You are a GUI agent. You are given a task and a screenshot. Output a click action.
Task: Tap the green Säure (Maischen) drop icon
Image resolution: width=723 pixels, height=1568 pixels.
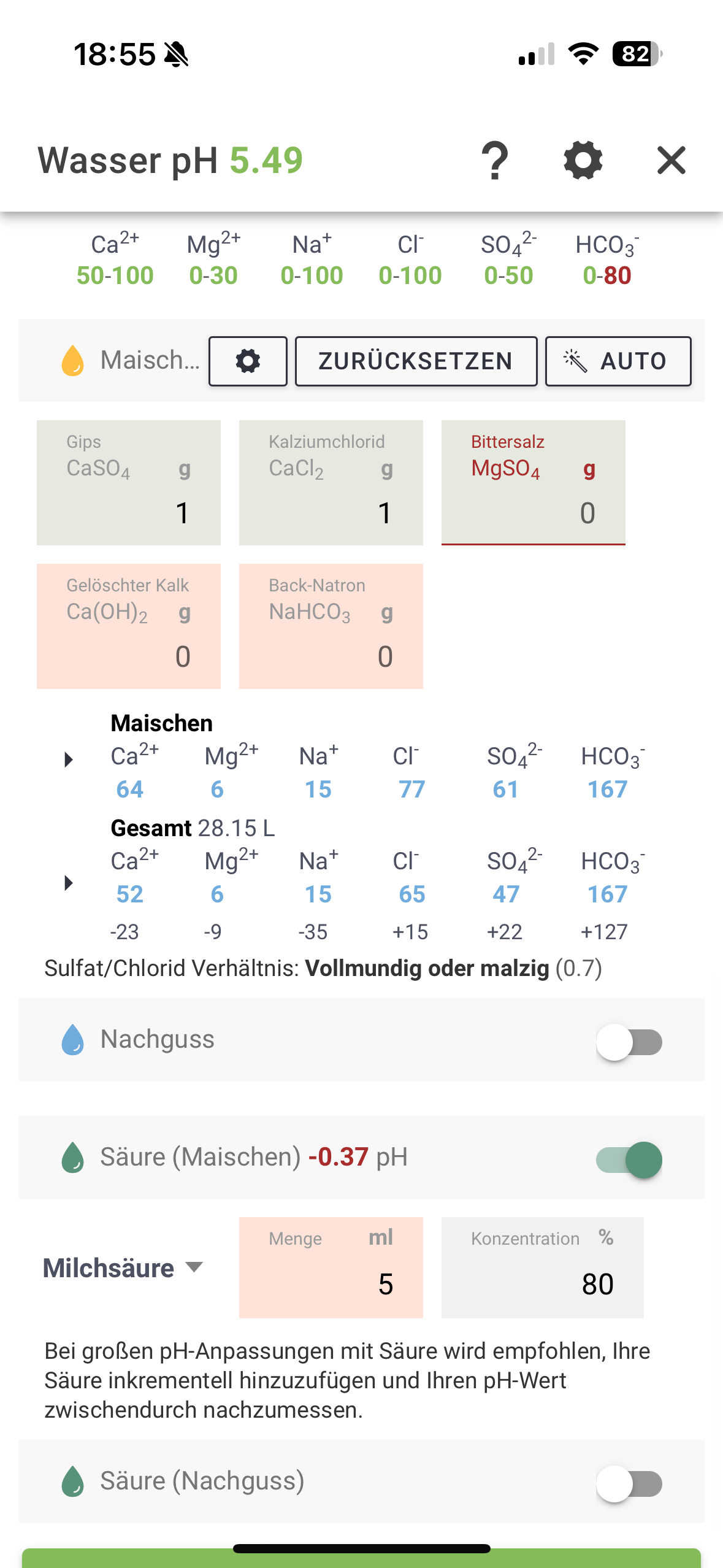[x=72, y=1158]
